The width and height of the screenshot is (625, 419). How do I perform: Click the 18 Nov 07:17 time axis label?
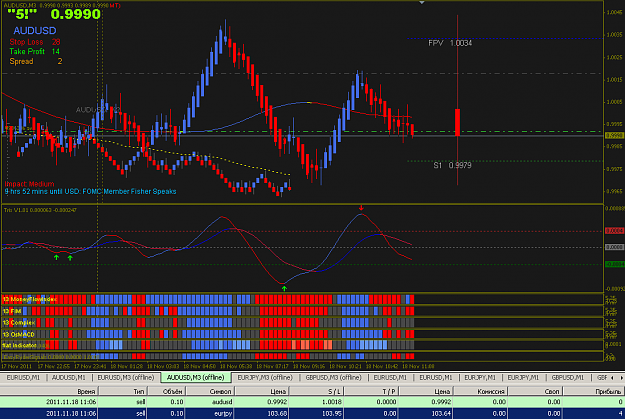point(272,366)
